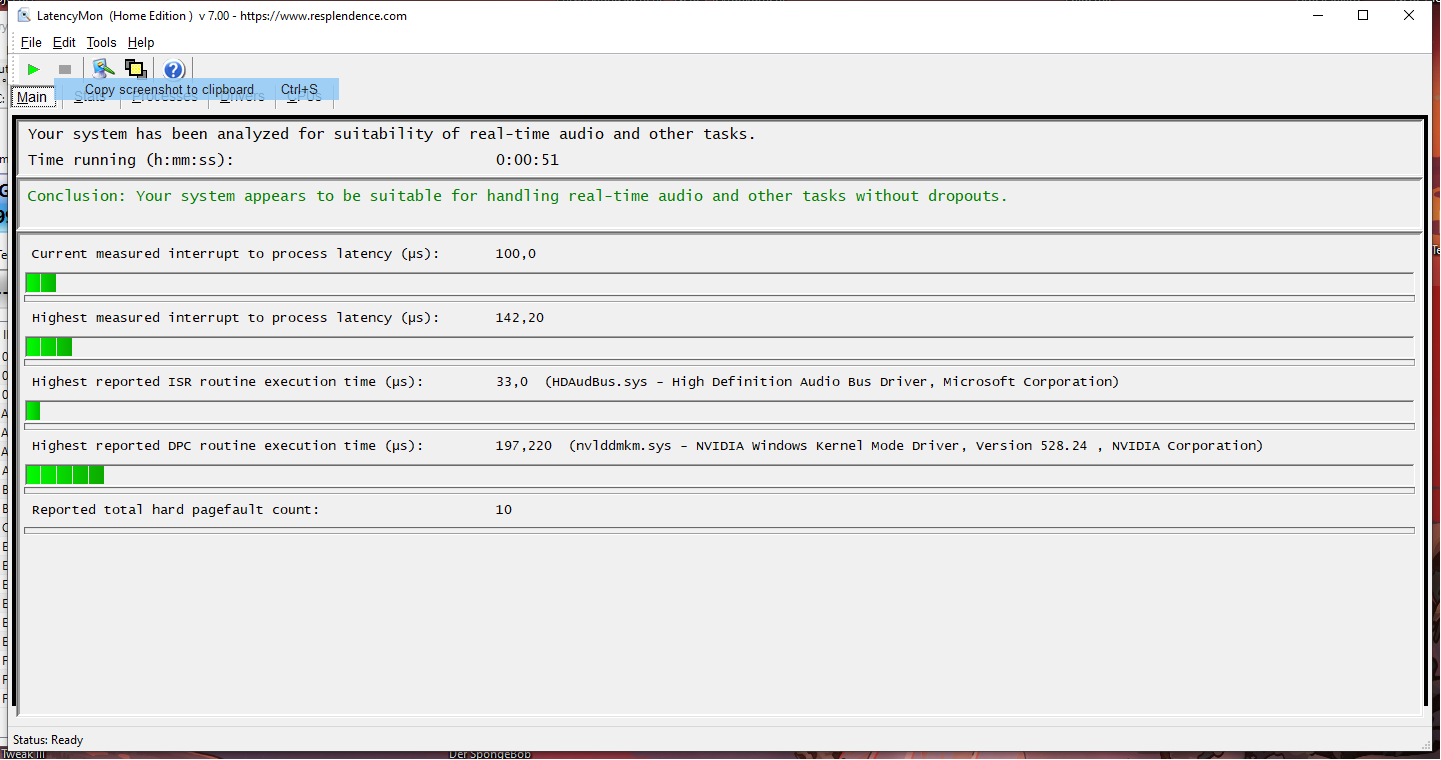This screenshot has height=760, width=1441.
Task: Click the gray stop monitoring icon
Action: tap(65, 69)
